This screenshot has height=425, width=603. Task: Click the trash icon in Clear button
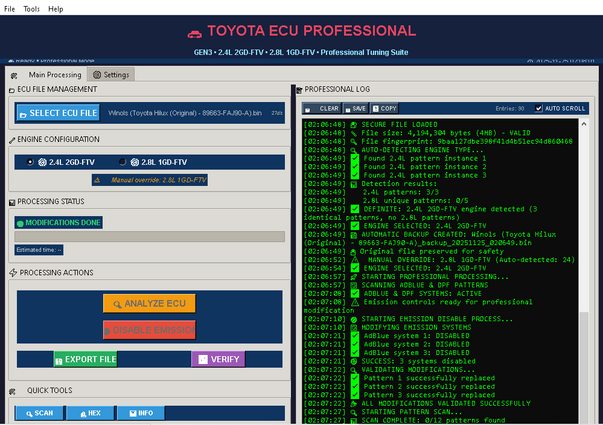308,110
